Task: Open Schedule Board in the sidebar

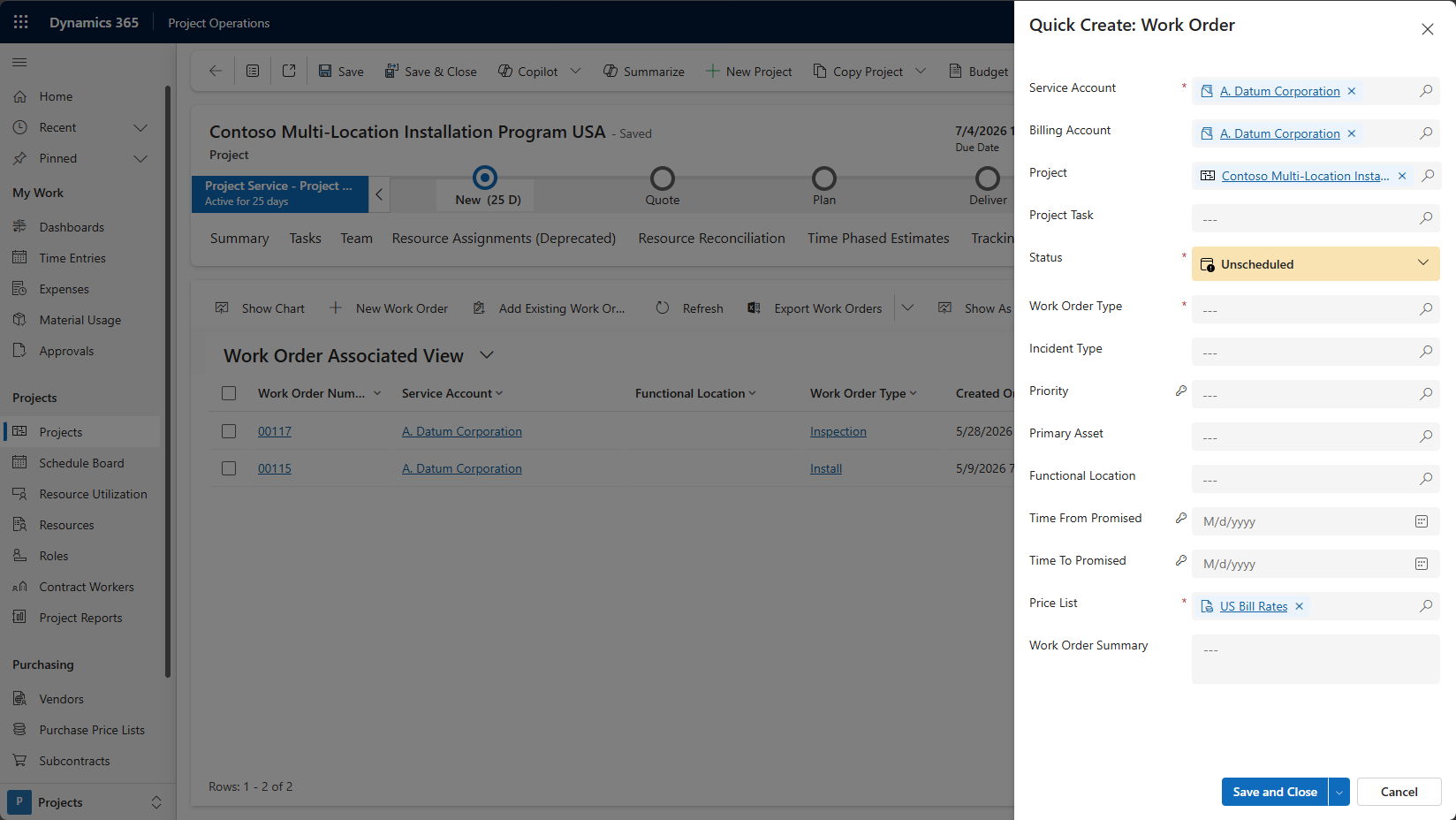Action: pyautogui.click(x=81, y=463)
